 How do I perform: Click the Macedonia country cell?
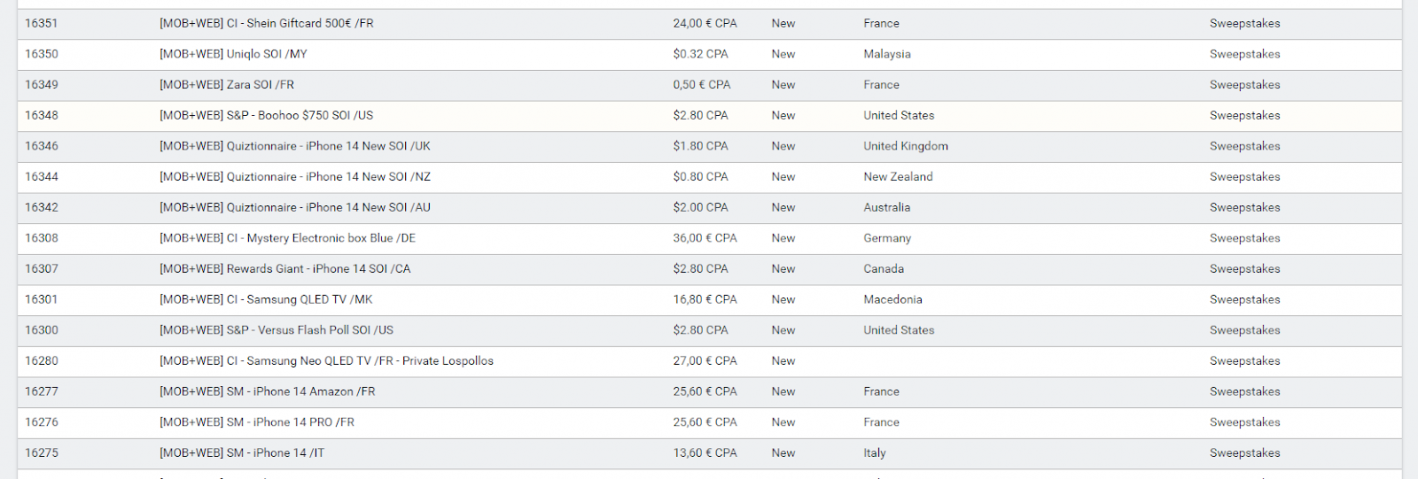(x=893, y=299)
